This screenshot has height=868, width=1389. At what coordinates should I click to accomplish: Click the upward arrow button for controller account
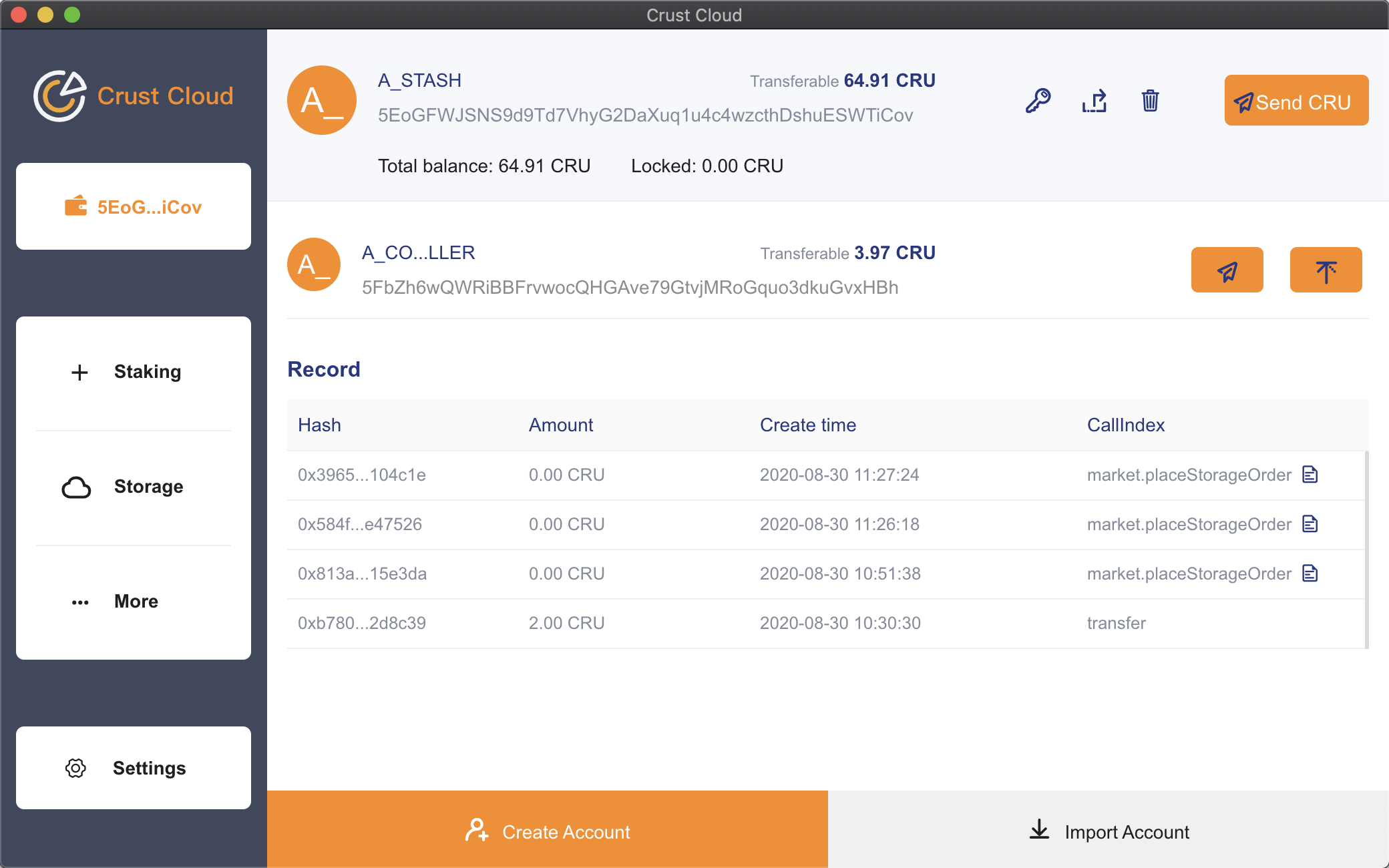click(1326, 270)
